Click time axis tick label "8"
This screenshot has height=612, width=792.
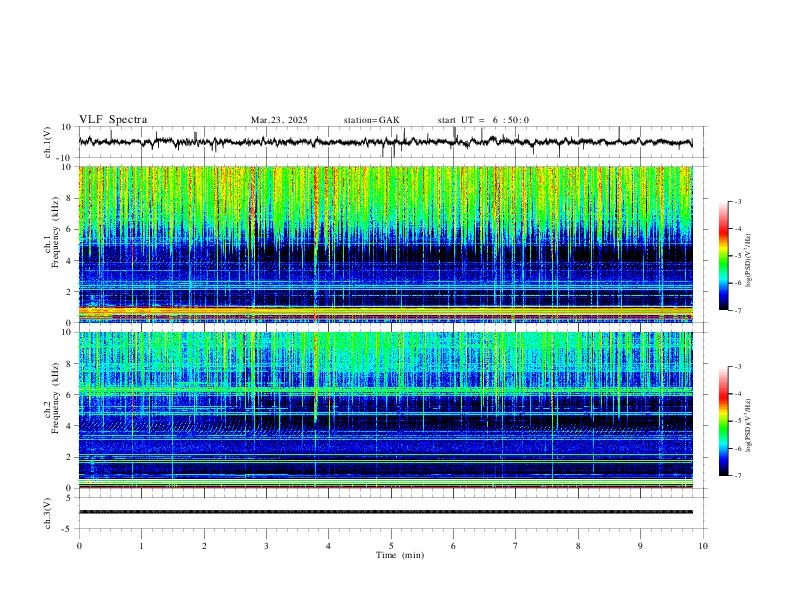click(578, 546)
